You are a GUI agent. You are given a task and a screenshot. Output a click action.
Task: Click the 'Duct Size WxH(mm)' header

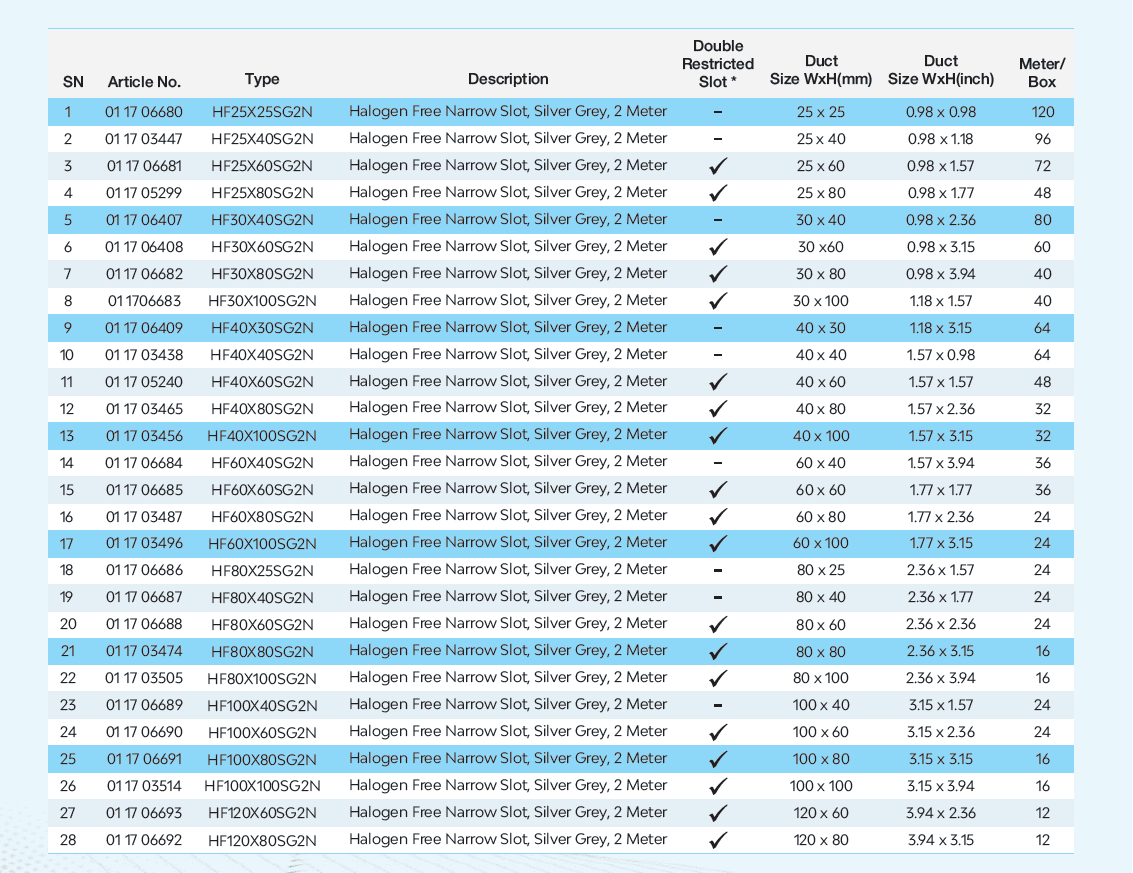pos(821,70)
